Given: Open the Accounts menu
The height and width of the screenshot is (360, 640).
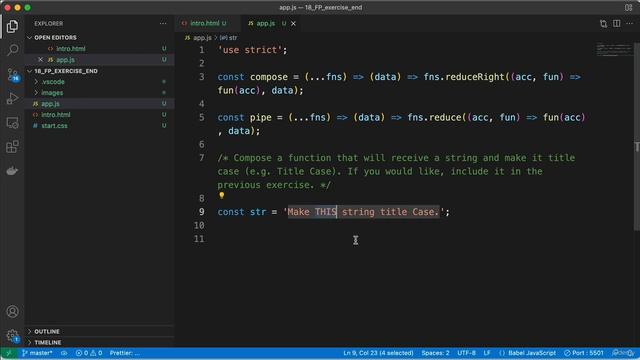Looking at the screenshot, I should (12, 311).
